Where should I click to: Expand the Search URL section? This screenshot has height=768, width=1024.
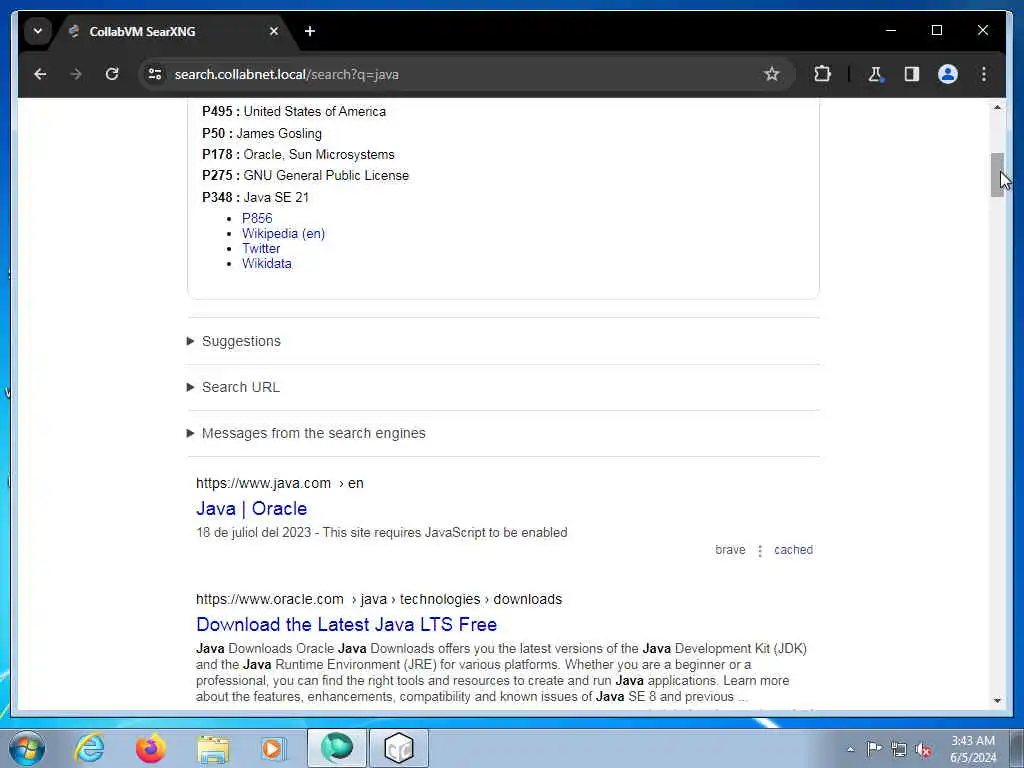click(240, 387)
